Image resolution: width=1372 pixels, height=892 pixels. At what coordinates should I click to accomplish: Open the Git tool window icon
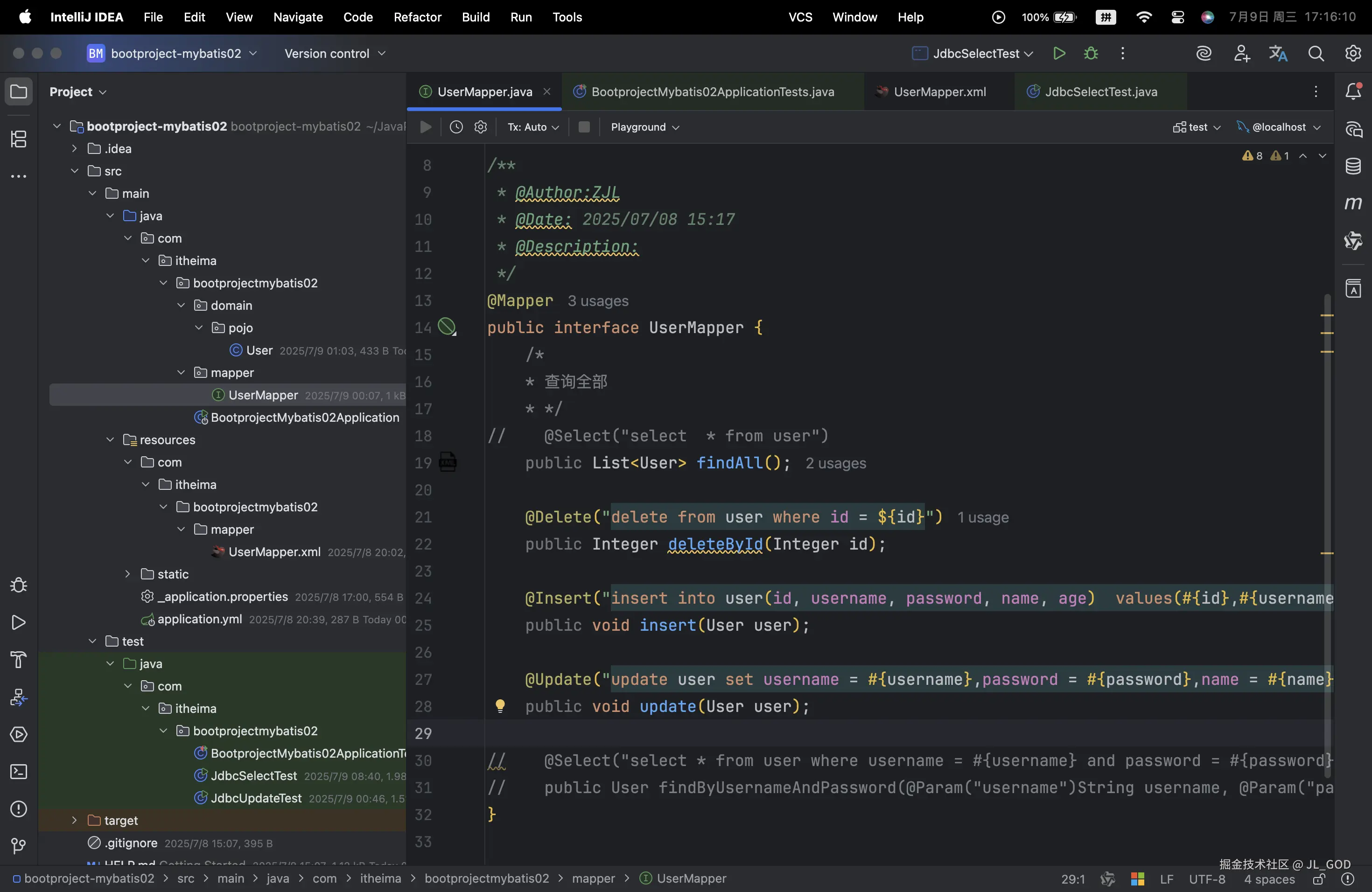19,846
